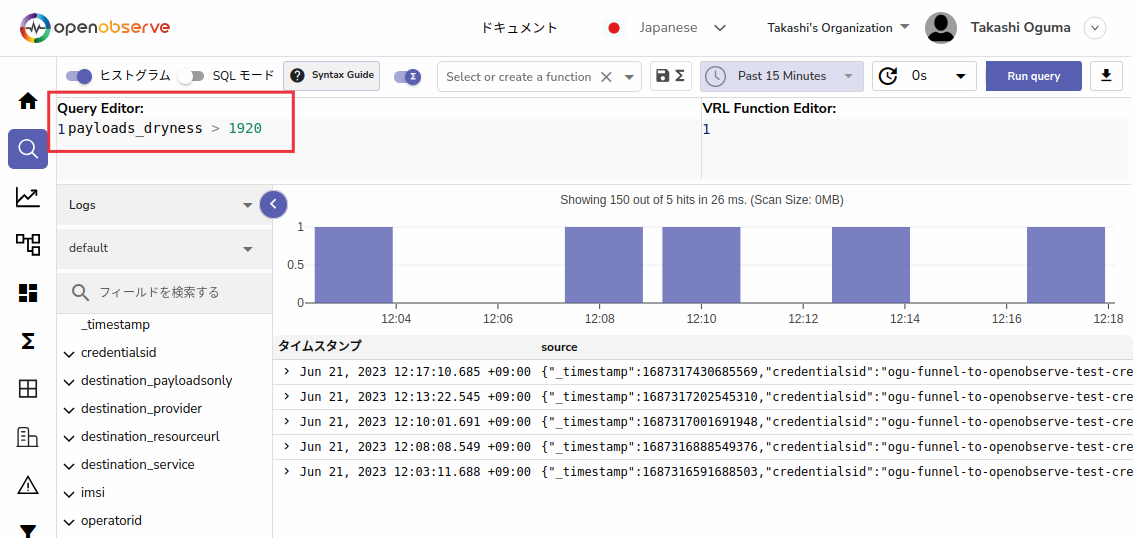Click the save function sigma icon

[671, 76]
